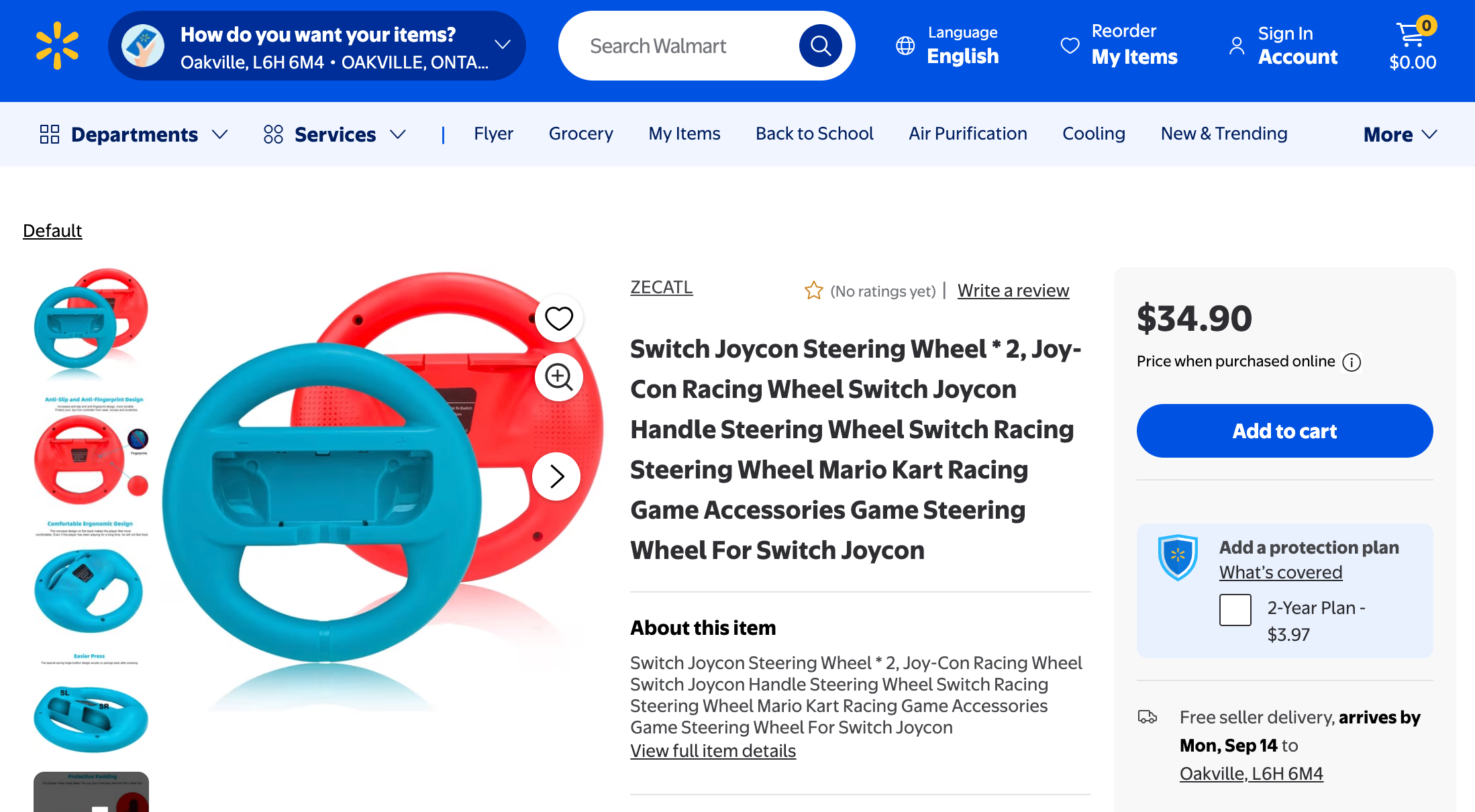
Task: Click the search magnifier button
Action: pyautogui.click(x=820, y=46)
